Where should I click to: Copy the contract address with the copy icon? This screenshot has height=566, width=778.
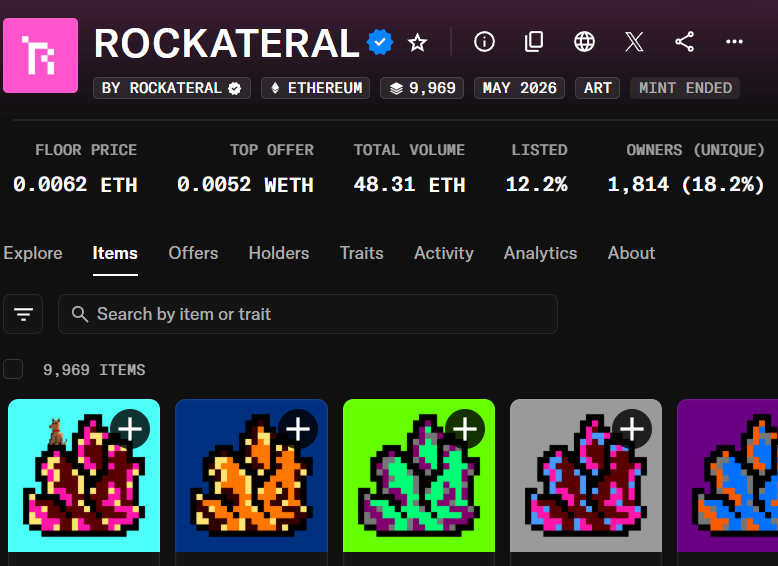click(x=534, y=42)
